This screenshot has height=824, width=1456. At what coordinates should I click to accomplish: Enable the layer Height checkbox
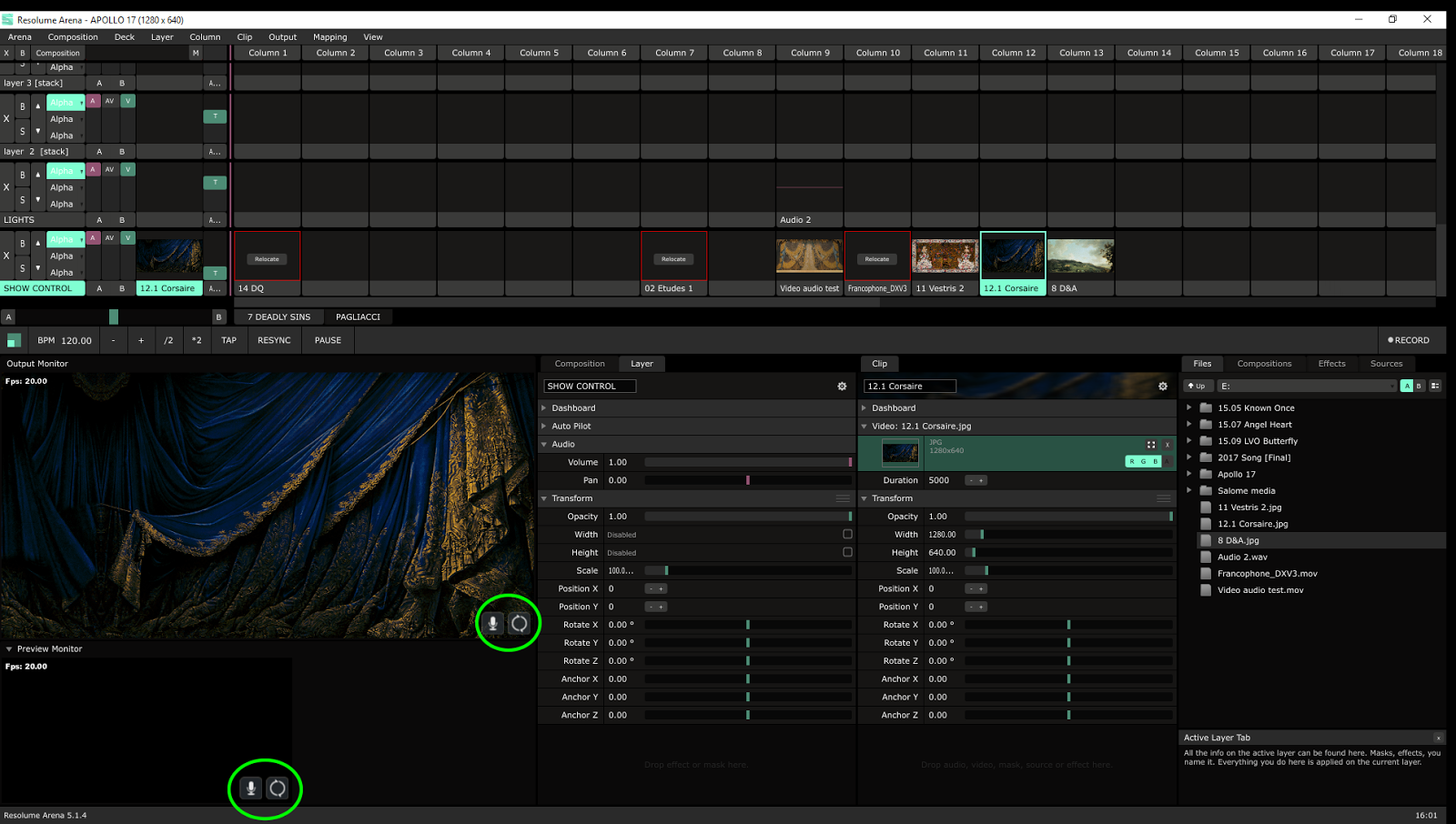coord(847,552)
